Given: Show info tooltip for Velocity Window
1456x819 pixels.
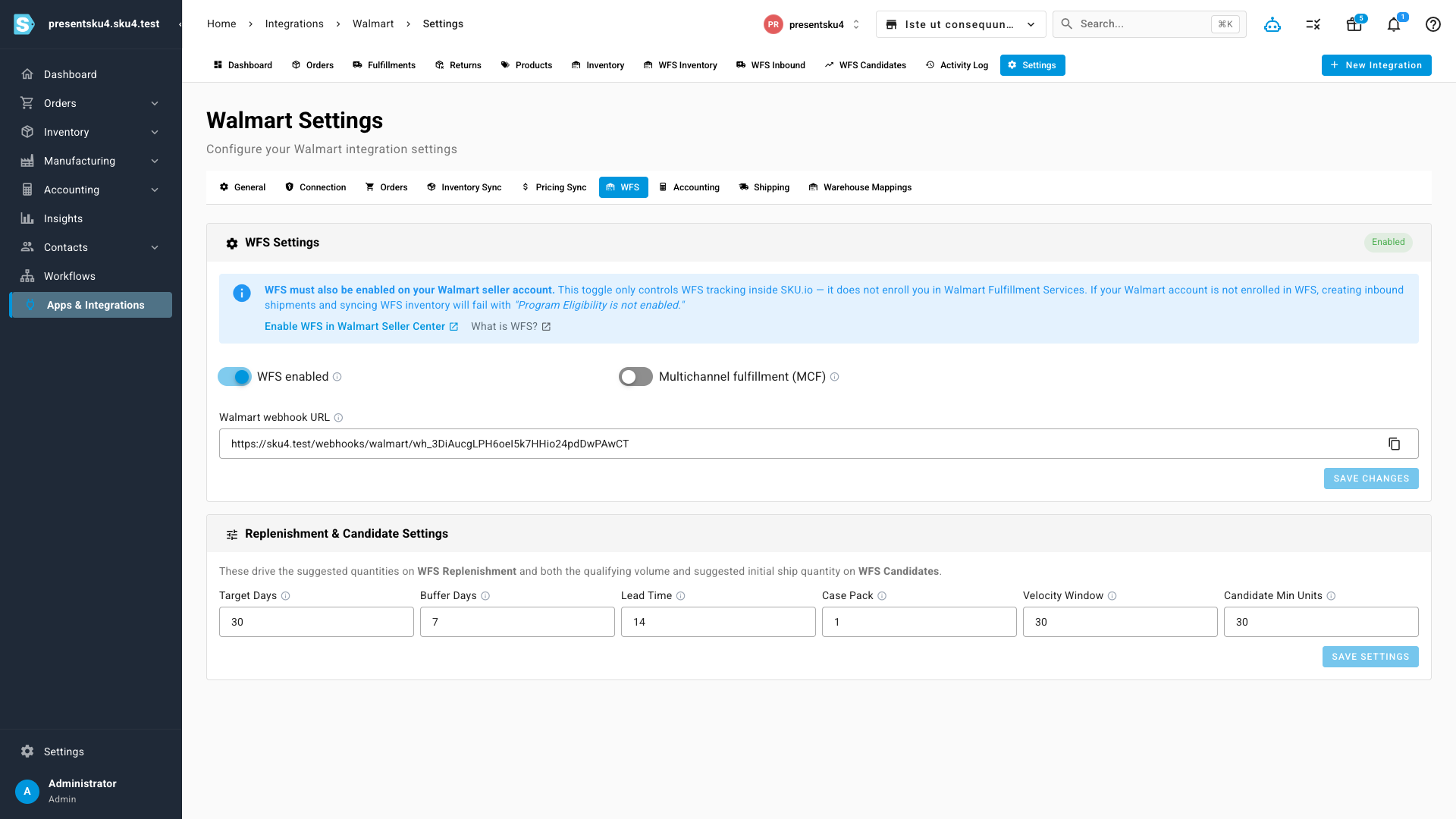Looking at the screenshot, I should (1112, 596).
